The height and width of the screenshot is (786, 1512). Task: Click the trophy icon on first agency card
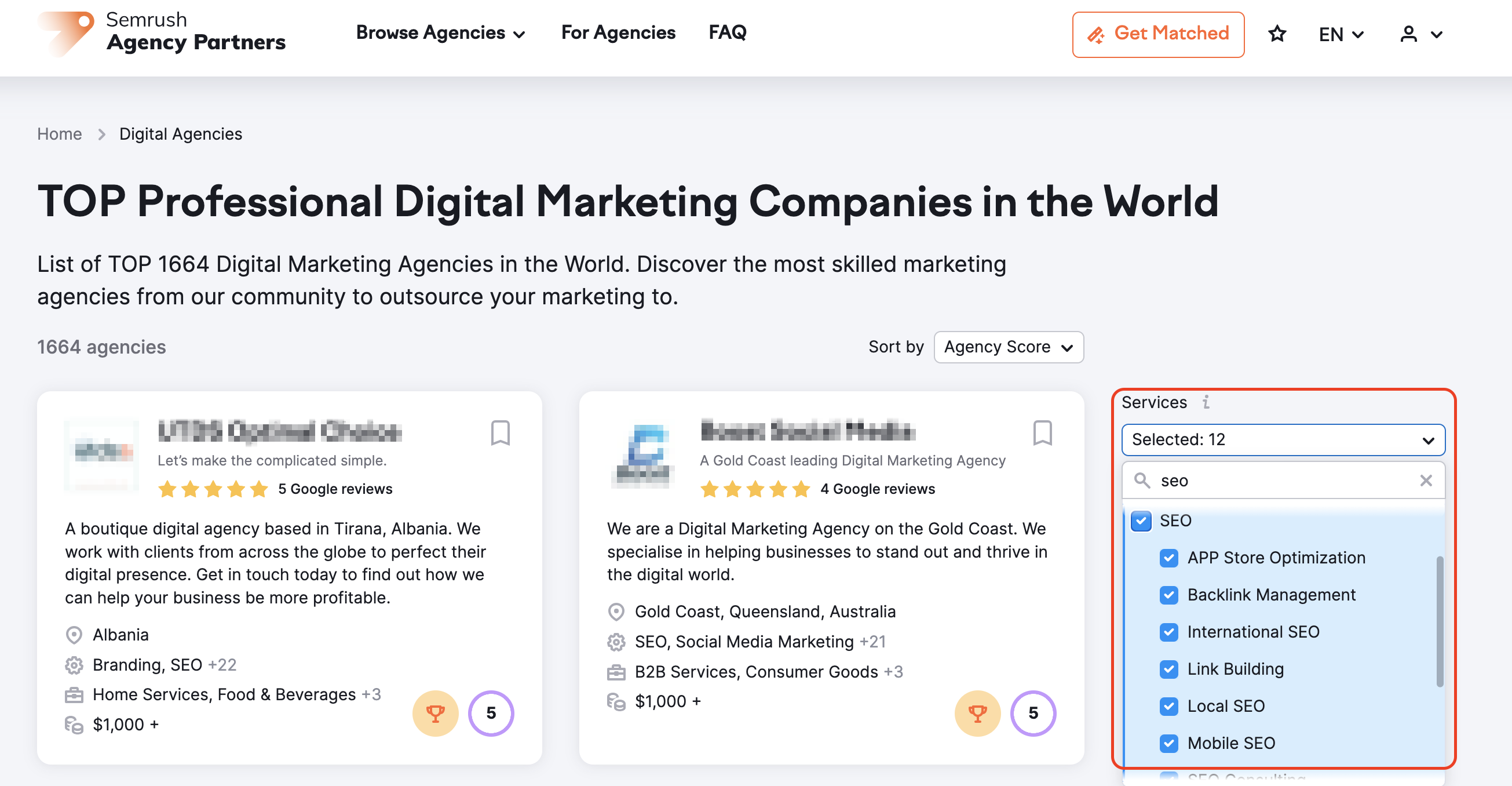point(437,714)
